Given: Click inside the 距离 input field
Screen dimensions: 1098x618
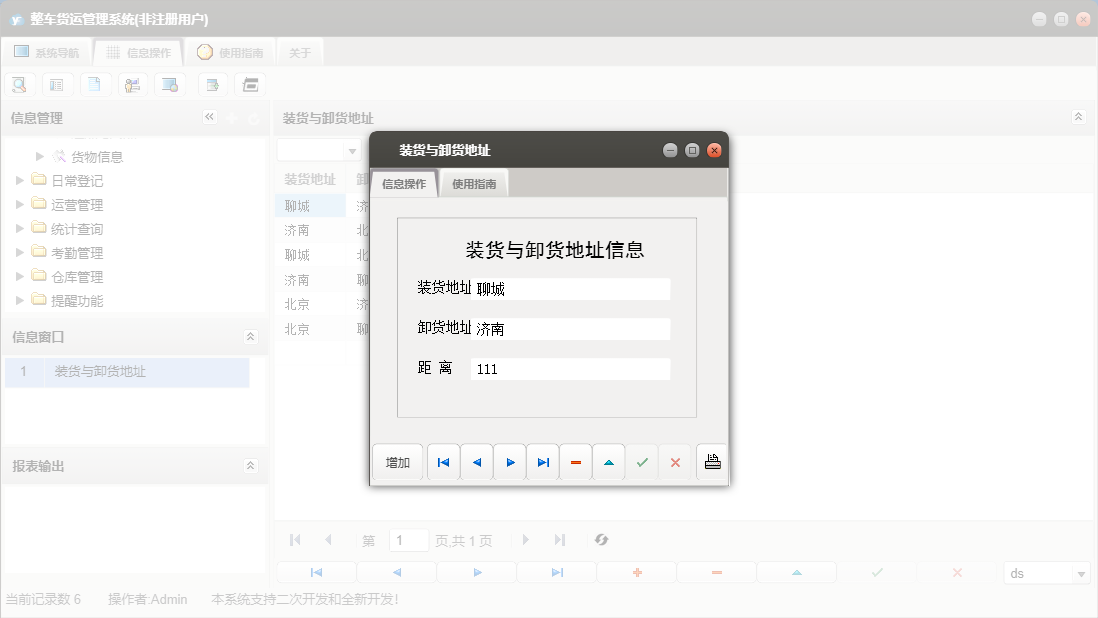Looking at the screenshot, I should click(x=570, y=368).
